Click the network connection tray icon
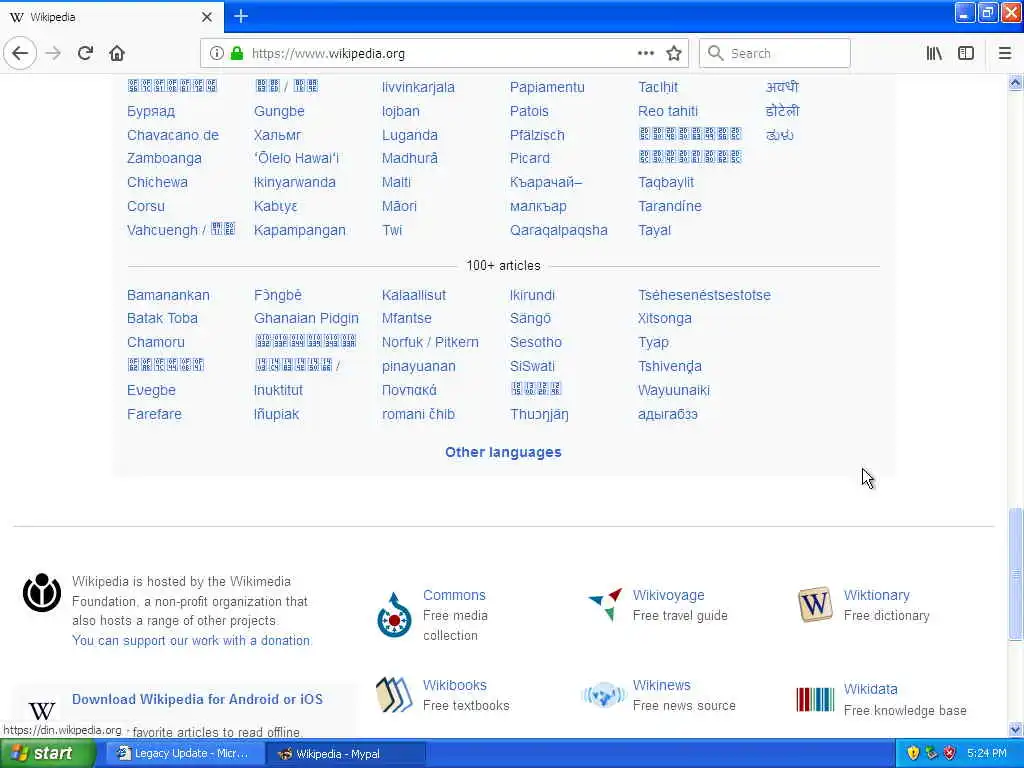1024x768 pixels. click(x=931, y=753)
